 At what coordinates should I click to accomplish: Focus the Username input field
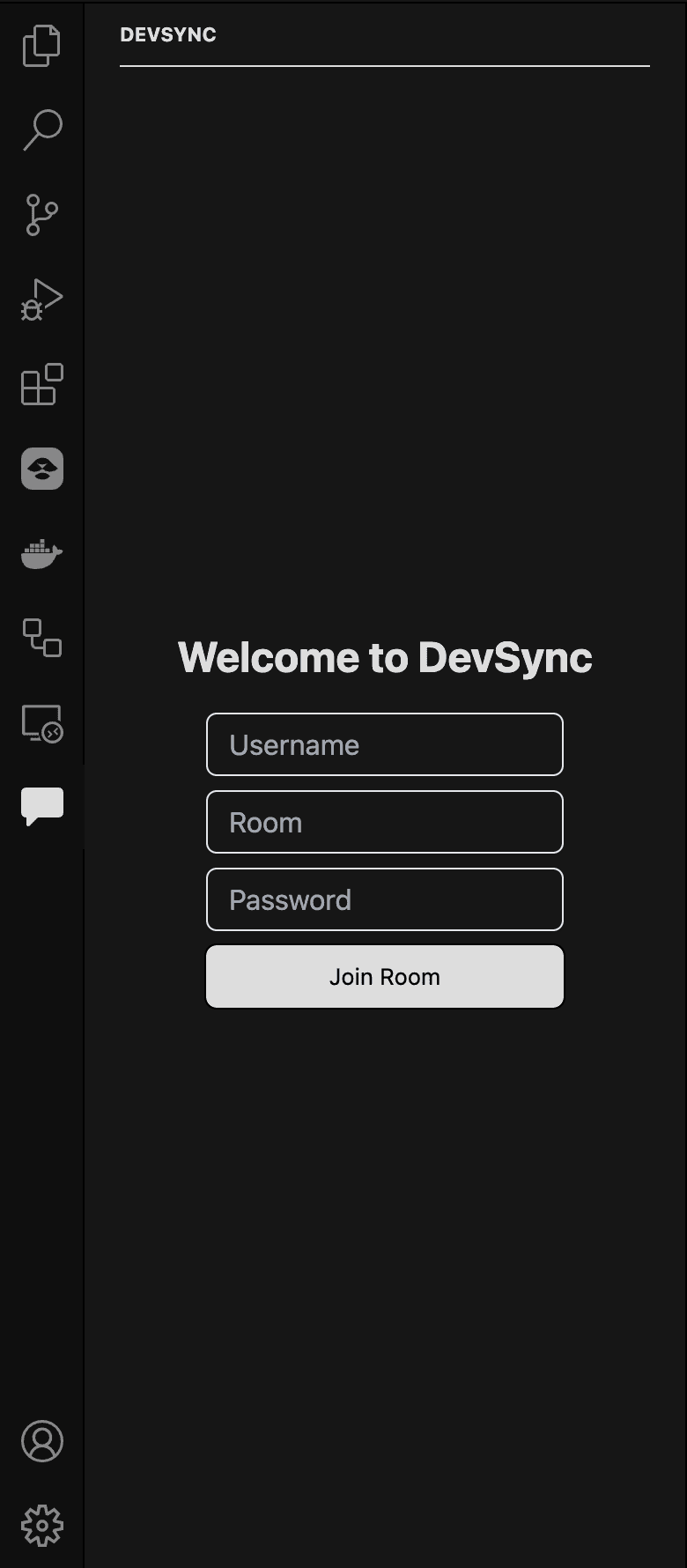coord(385,744)
